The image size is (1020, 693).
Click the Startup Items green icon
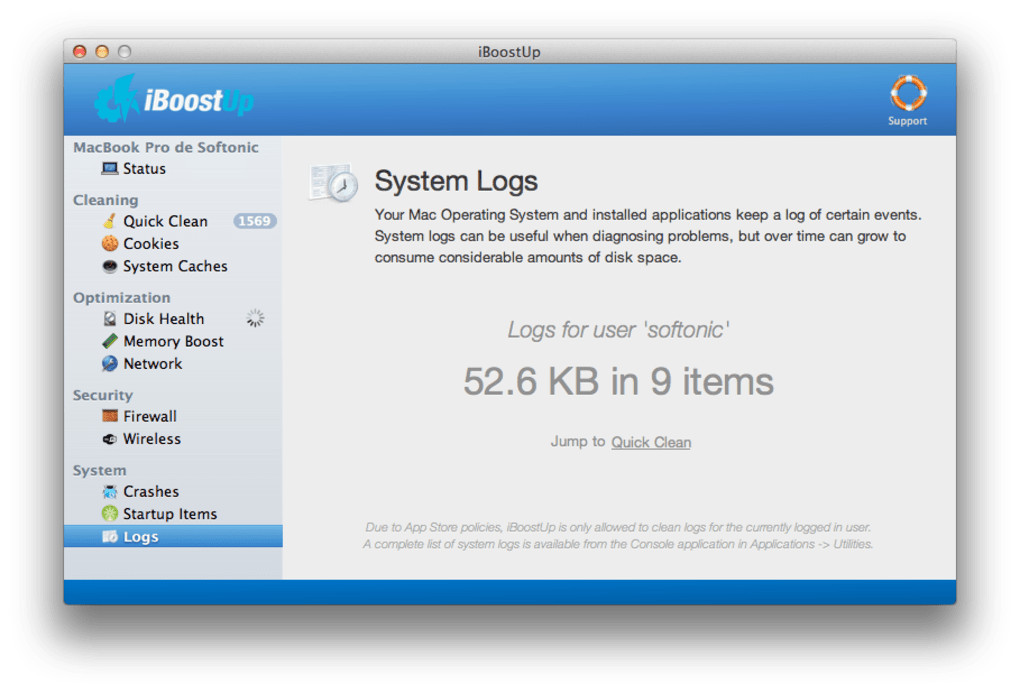click(x=110, y=514)
